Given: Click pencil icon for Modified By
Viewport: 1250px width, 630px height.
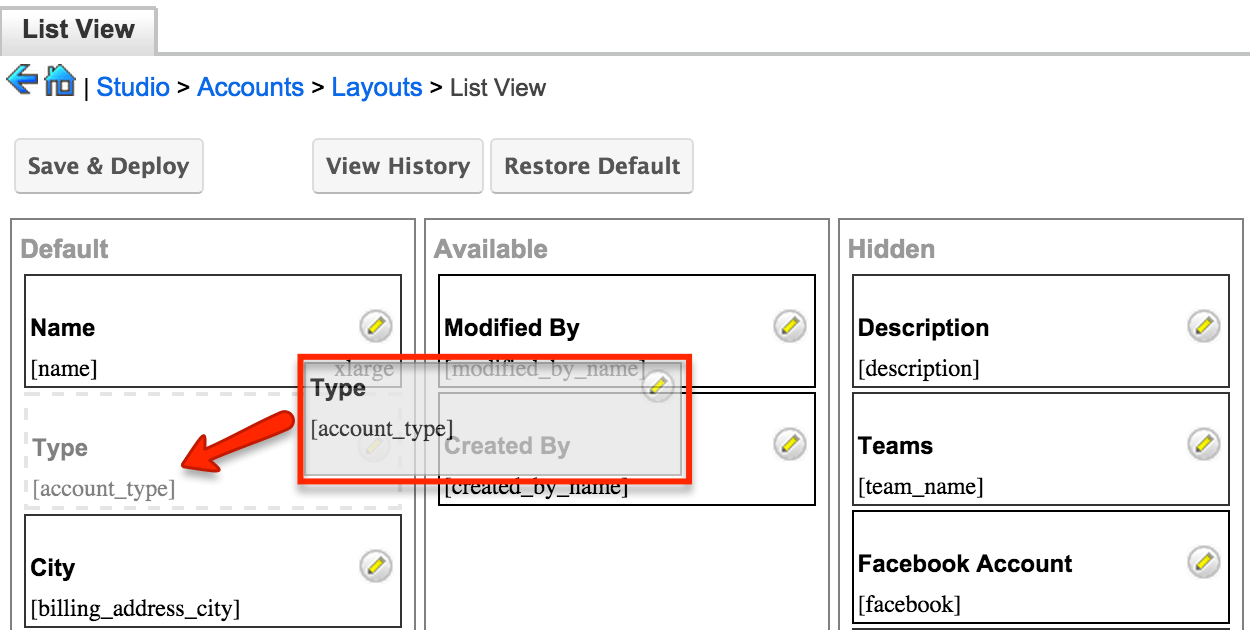Looking at the screenshot, I should [790, 325].
